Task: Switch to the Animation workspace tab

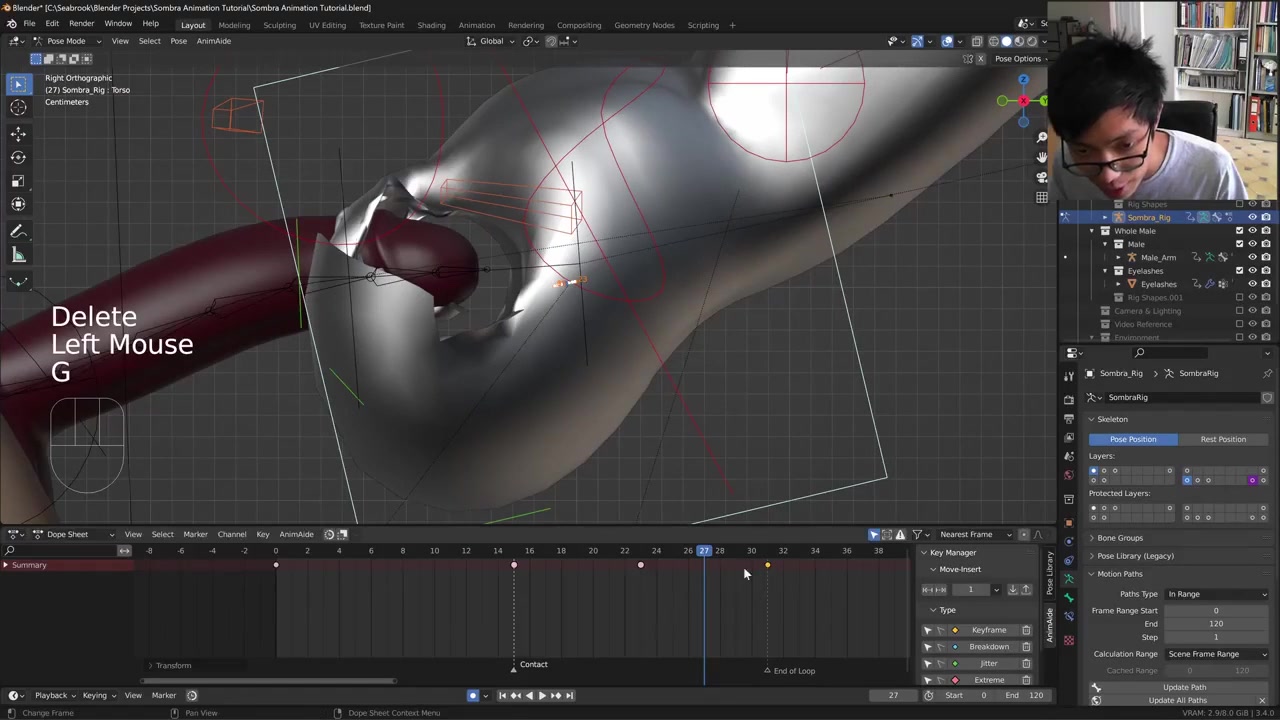Action: (x=476, y=25)
